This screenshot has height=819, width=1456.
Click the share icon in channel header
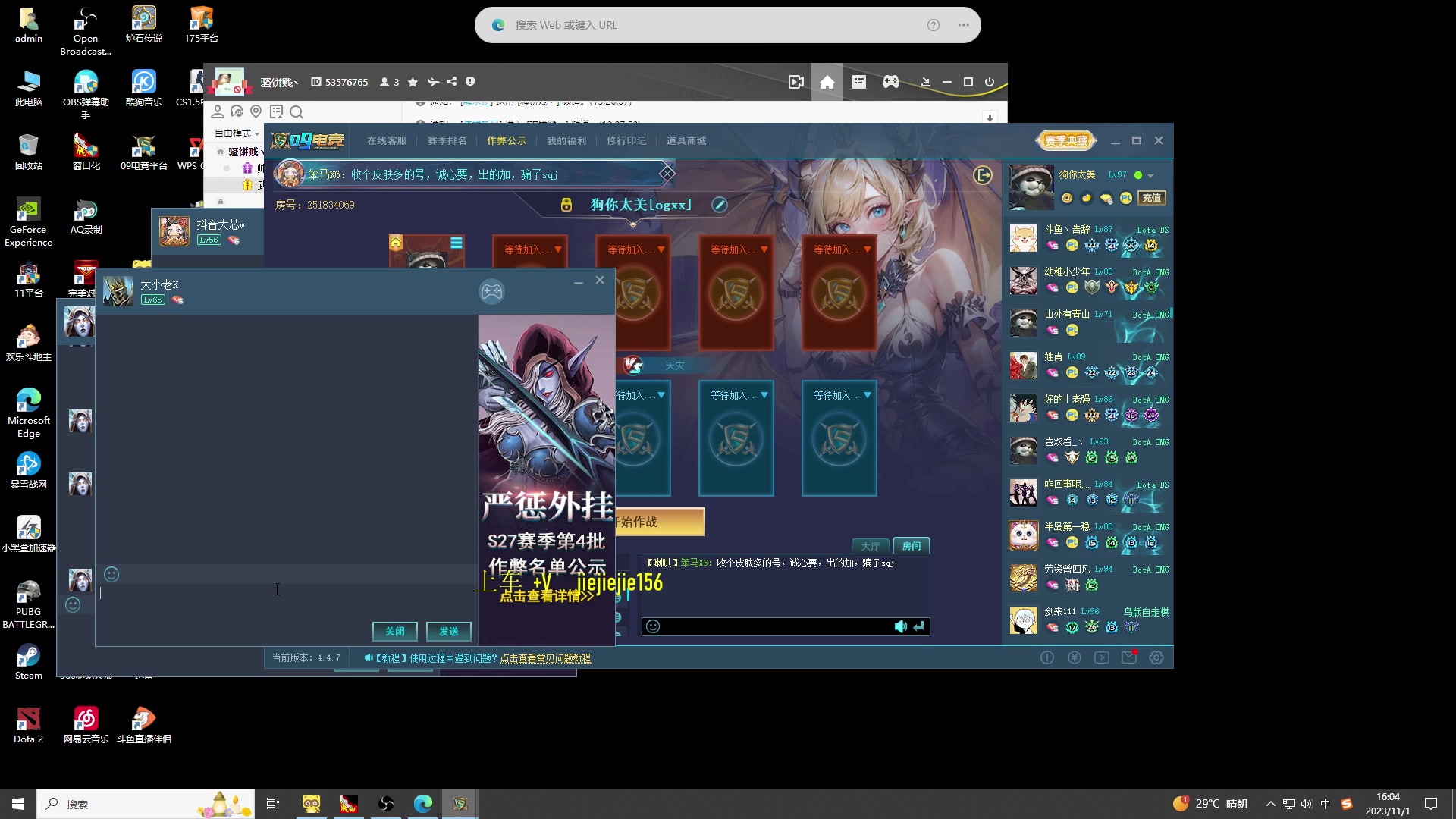click(x=452, y=82)
